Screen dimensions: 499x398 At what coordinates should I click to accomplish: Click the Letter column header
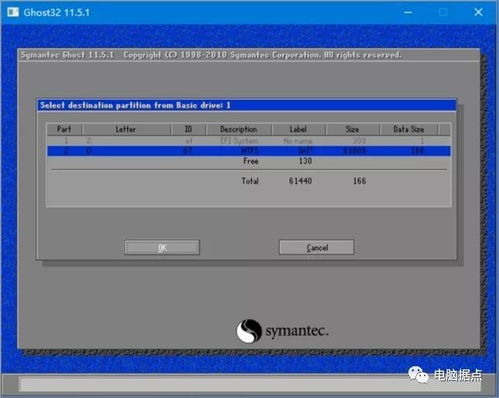[126, 129]
